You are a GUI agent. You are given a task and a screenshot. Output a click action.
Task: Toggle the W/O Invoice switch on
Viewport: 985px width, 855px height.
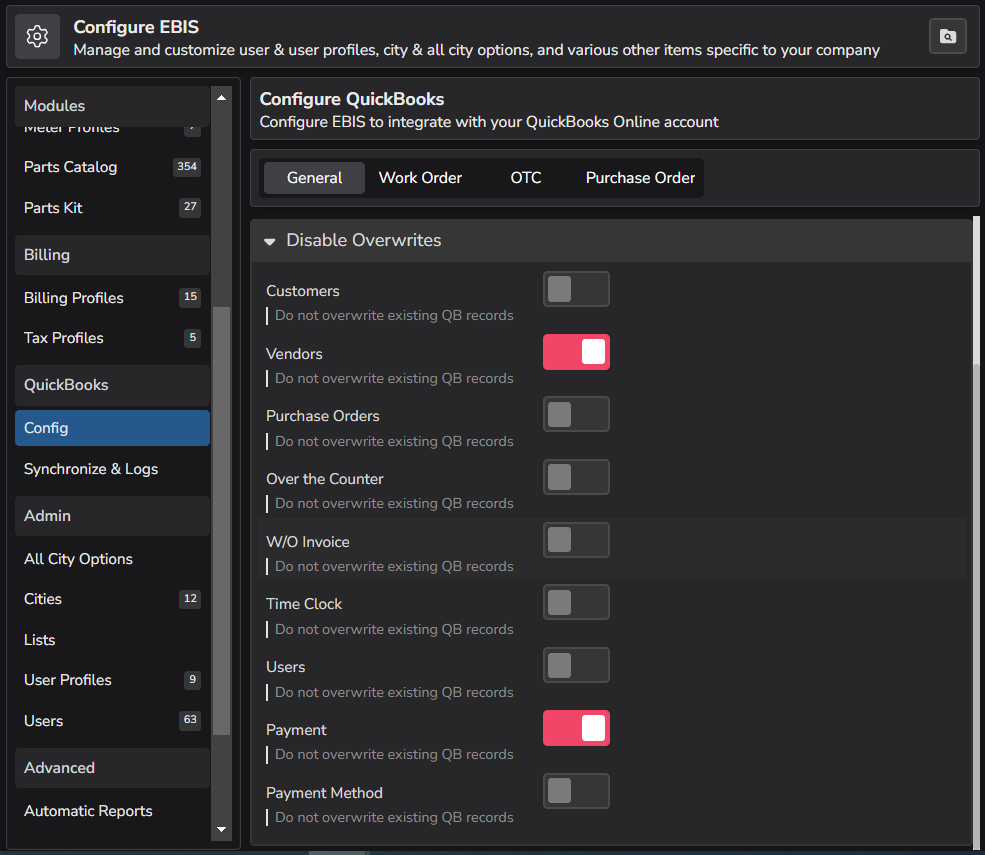pyautogui.click(x=576, y=540)
